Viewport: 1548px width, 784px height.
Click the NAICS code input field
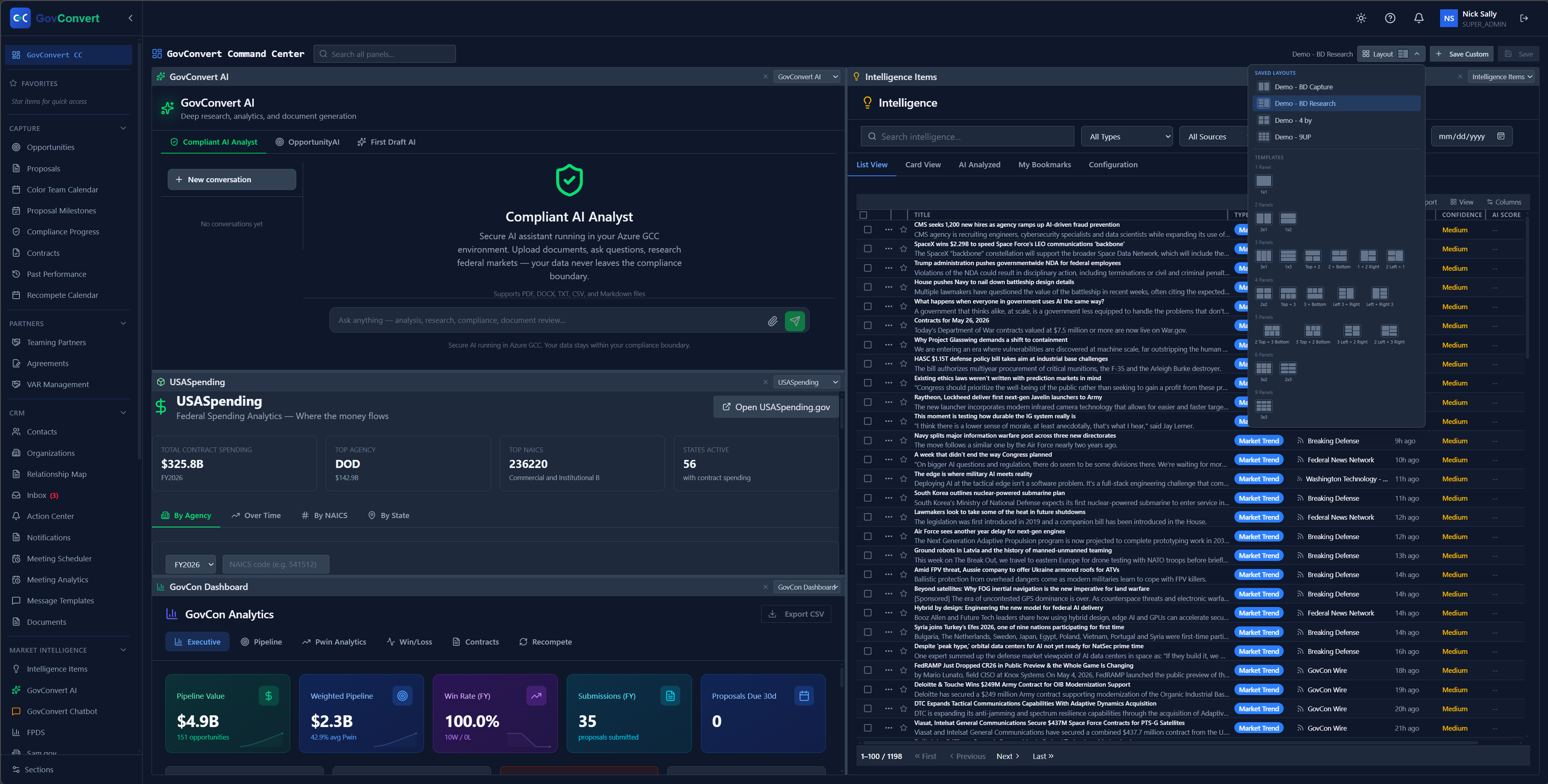(x=276, y=564)
